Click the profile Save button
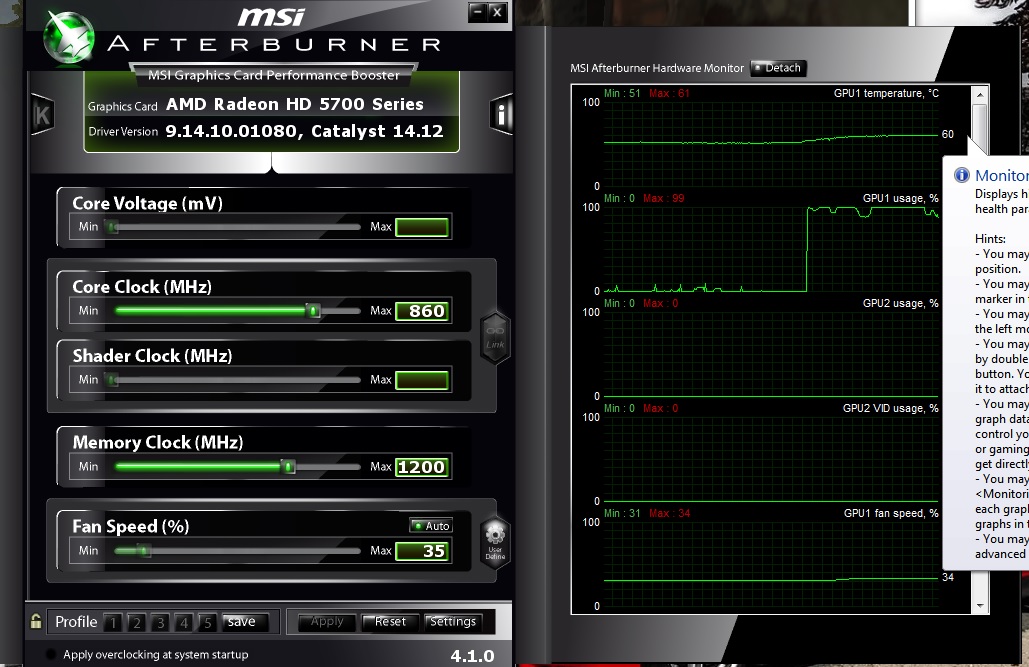The image size is (1029, 667). [x=245, y=622]
